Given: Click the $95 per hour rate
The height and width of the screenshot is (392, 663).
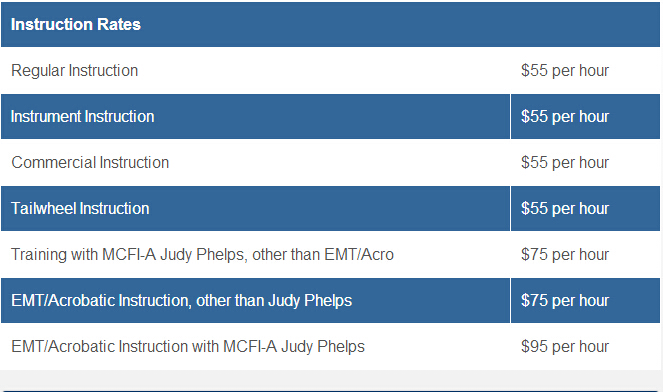Looking at the screenshot, I should tap(565, 347).
